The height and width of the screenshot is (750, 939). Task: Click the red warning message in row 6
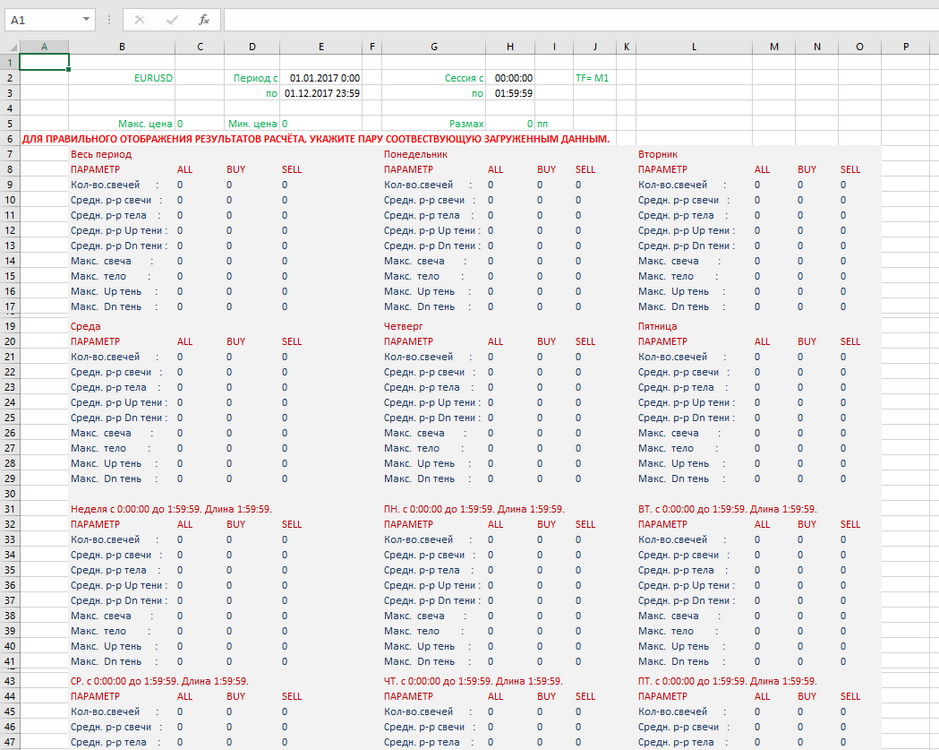[x=316, y=139]
